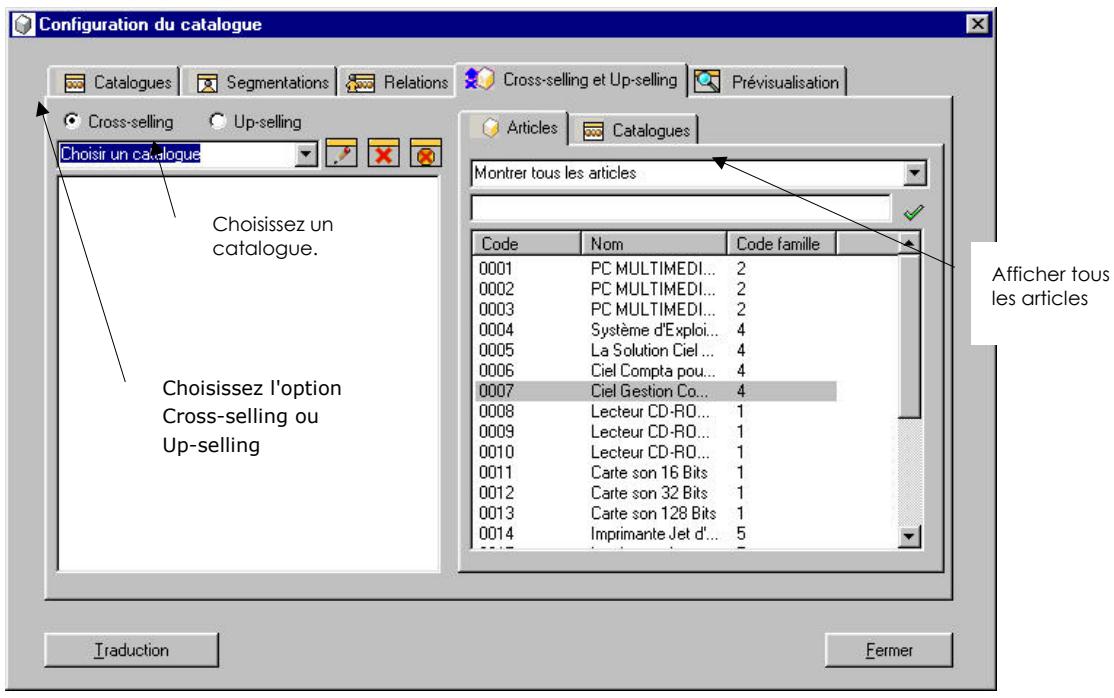Click the red circle remove-all icon
Image resolution: width=1114 pixels, height=698 pixels.
[426, 154]
